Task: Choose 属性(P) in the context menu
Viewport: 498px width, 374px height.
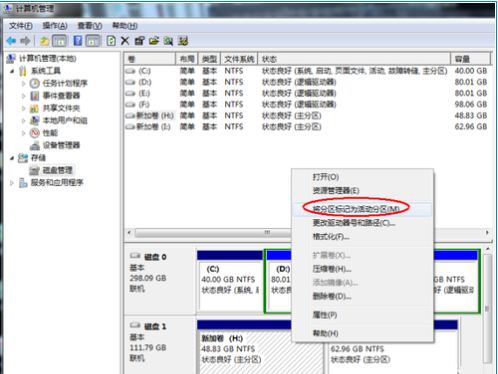Action: pos(362,315)
